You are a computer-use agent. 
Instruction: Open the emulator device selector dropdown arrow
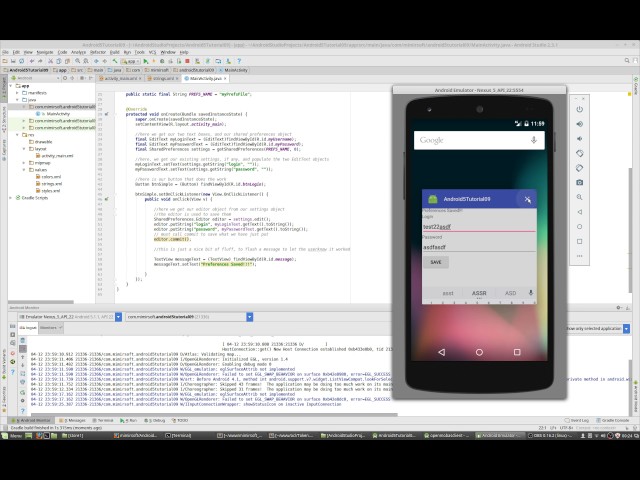coord(118,317)
